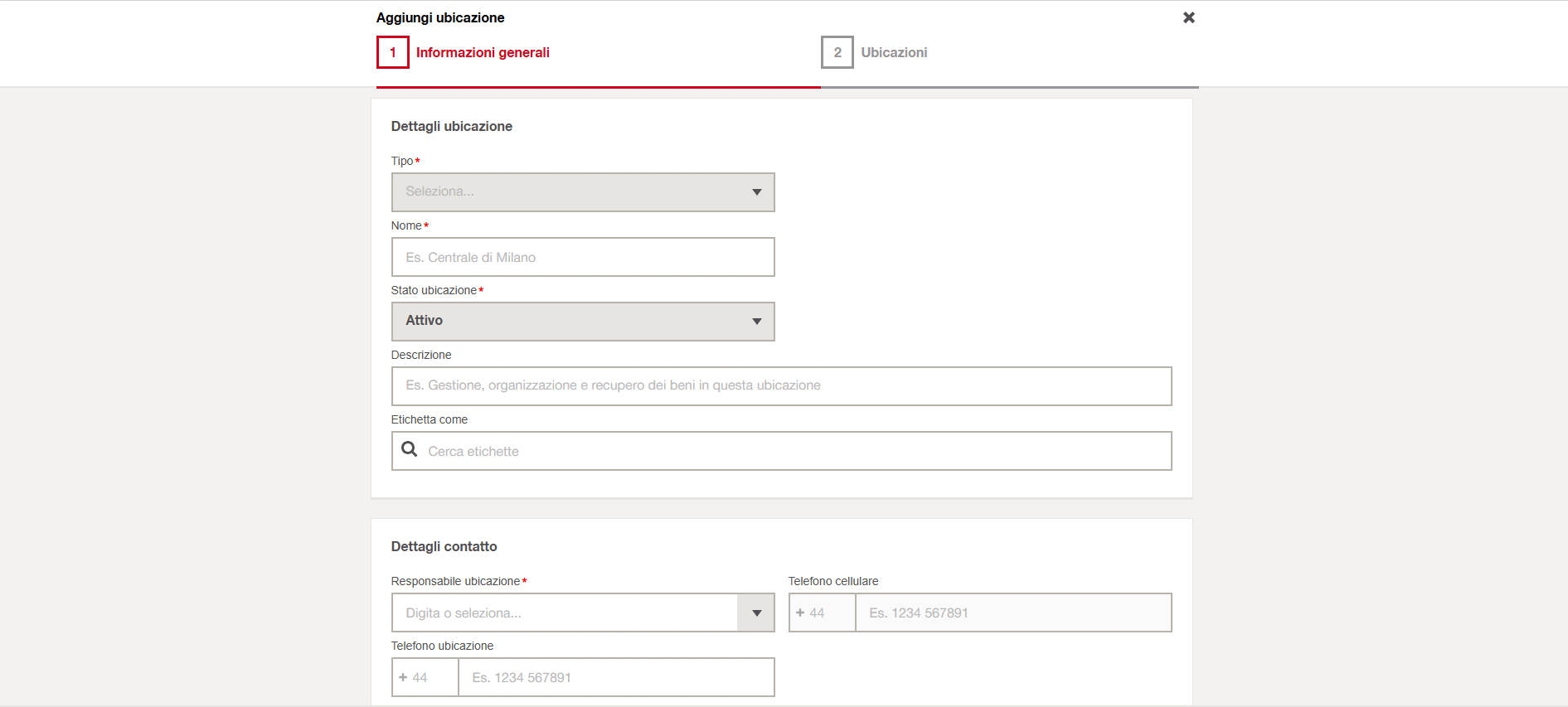The image size is (1568, 707).
Task: Click the Responsabile ubicazione dropdown arrow
Action: 756,613
